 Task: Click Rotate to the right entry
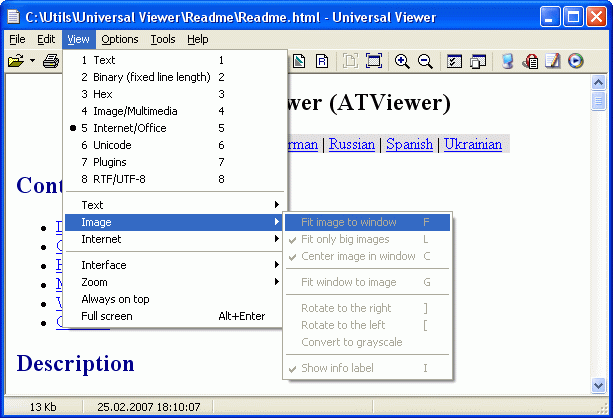(x=367, y=308)
